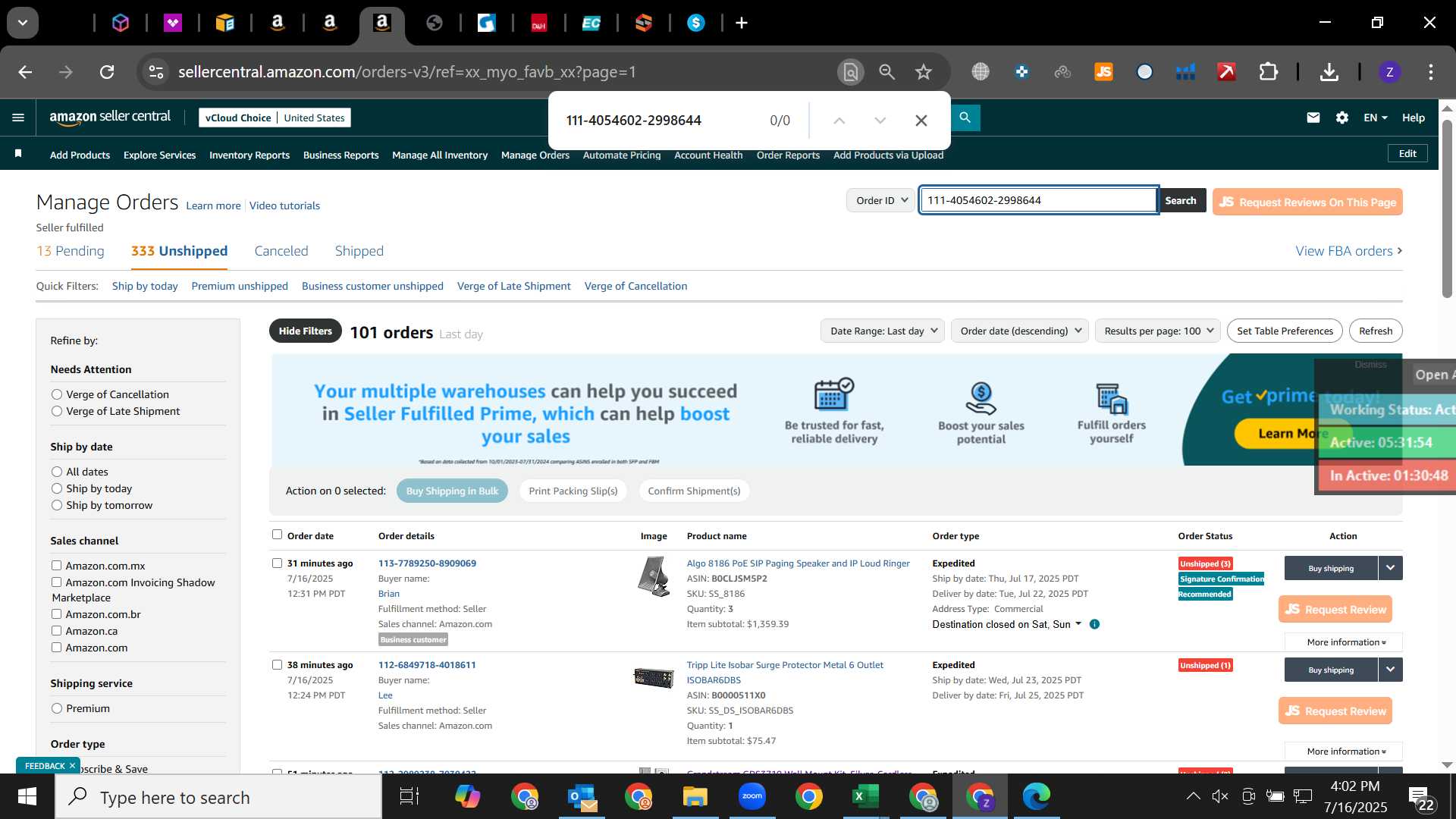
Task: Open EN language dropdown
Action: point(1375,118)
